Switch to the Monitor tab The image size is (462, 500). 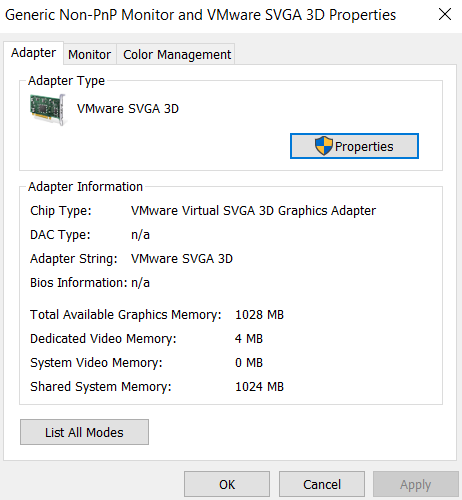coord(90,54)
